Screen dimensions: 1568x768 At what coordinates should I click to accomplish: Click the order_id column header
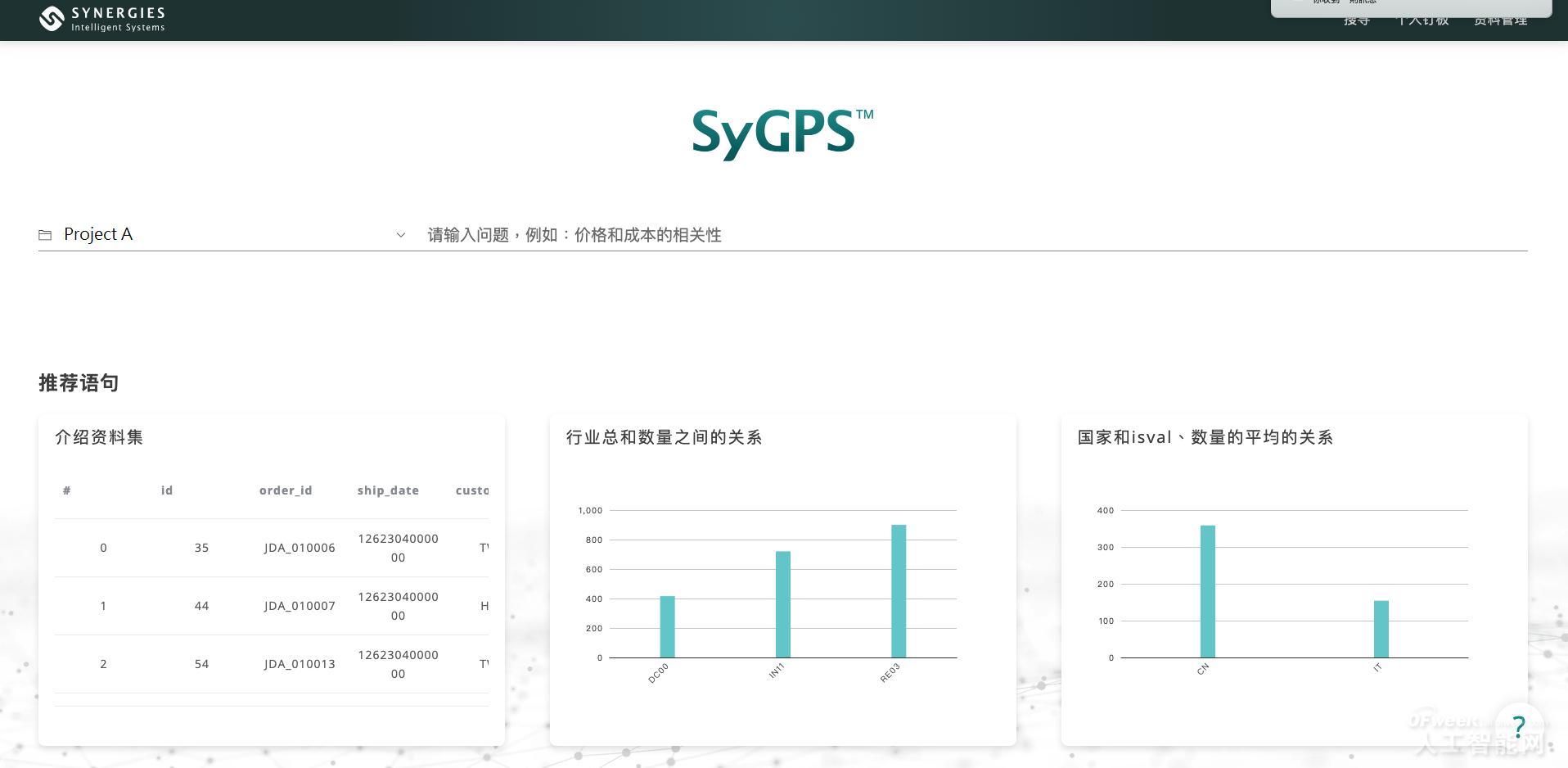click(x=286, y=490)
